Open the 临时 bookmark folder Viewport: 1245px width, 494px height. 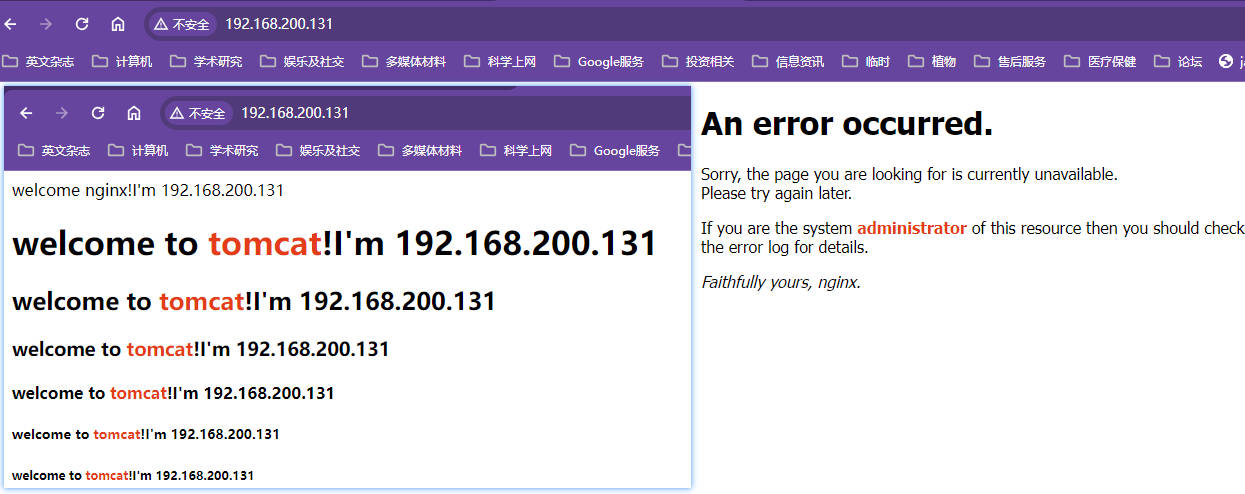point(866,62)
